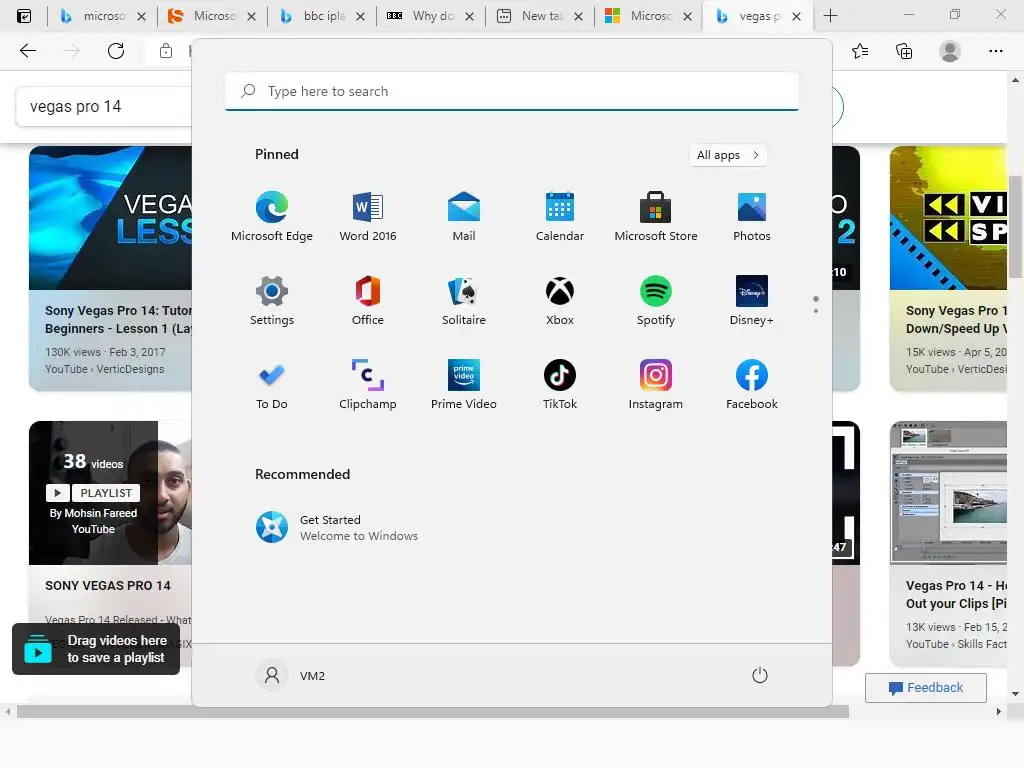Viewport: 1024px width, 768px height.
Task: Open the 38 videos playlist thumbnail
Action: (110, 493)
